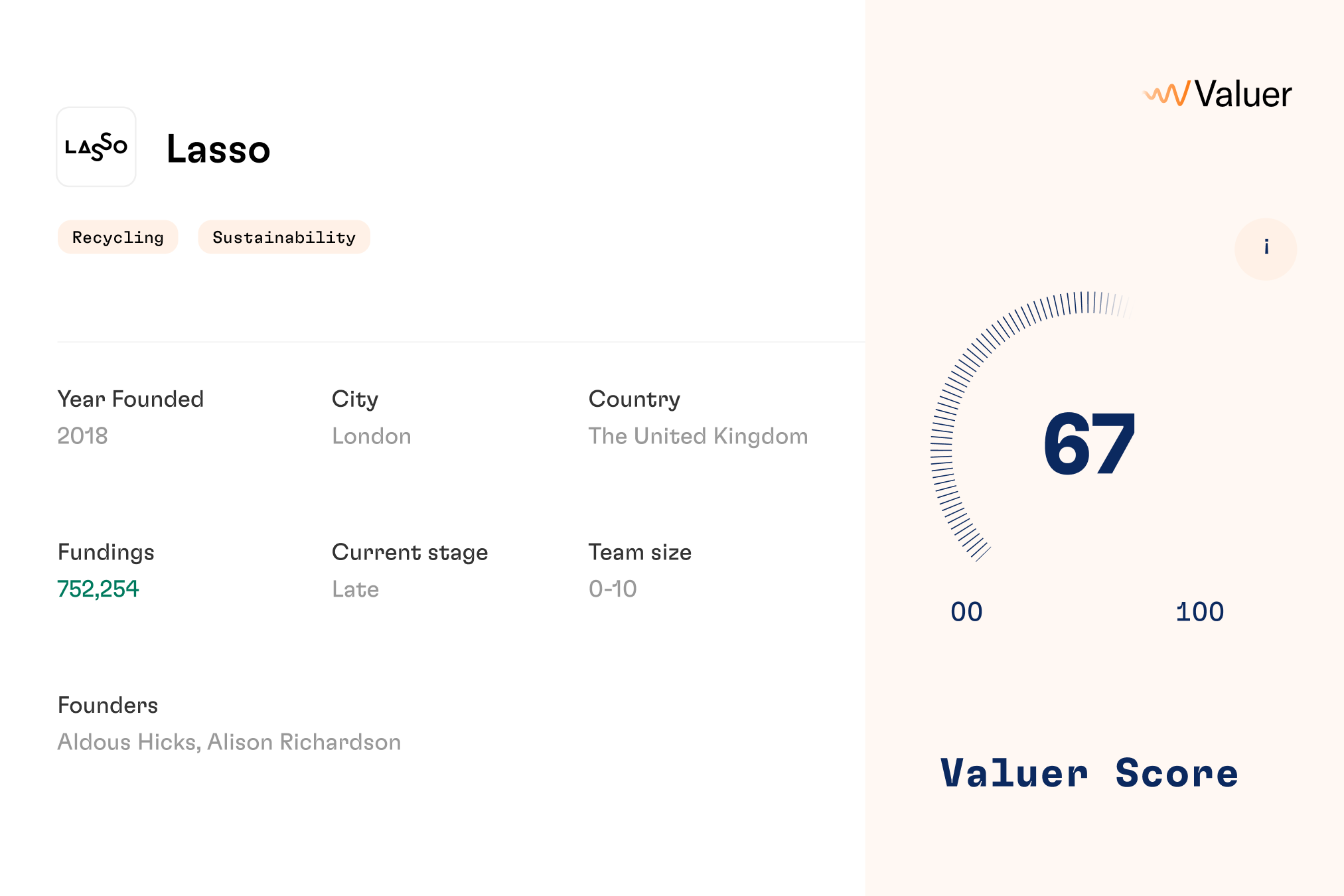1344x896 pixels.
Task: Select the Recycling tag
Action: pyautogui.click(x=118, y=237)
